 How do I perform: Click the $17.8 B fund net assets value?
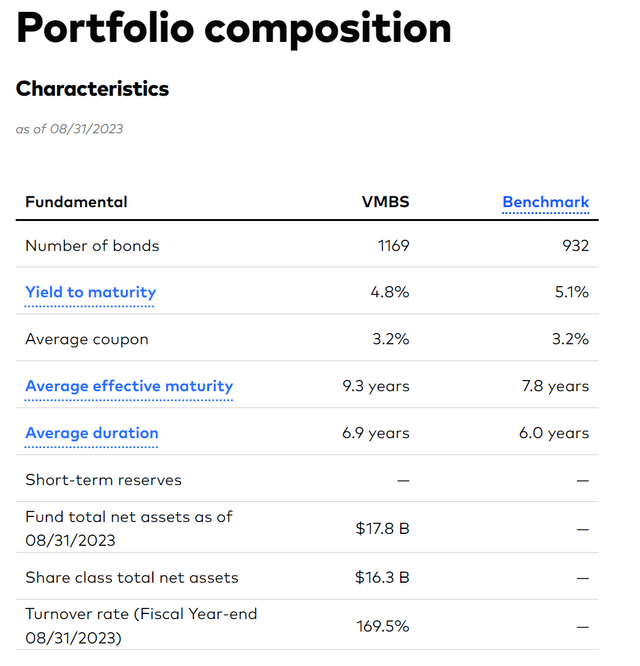click(382, 528)
